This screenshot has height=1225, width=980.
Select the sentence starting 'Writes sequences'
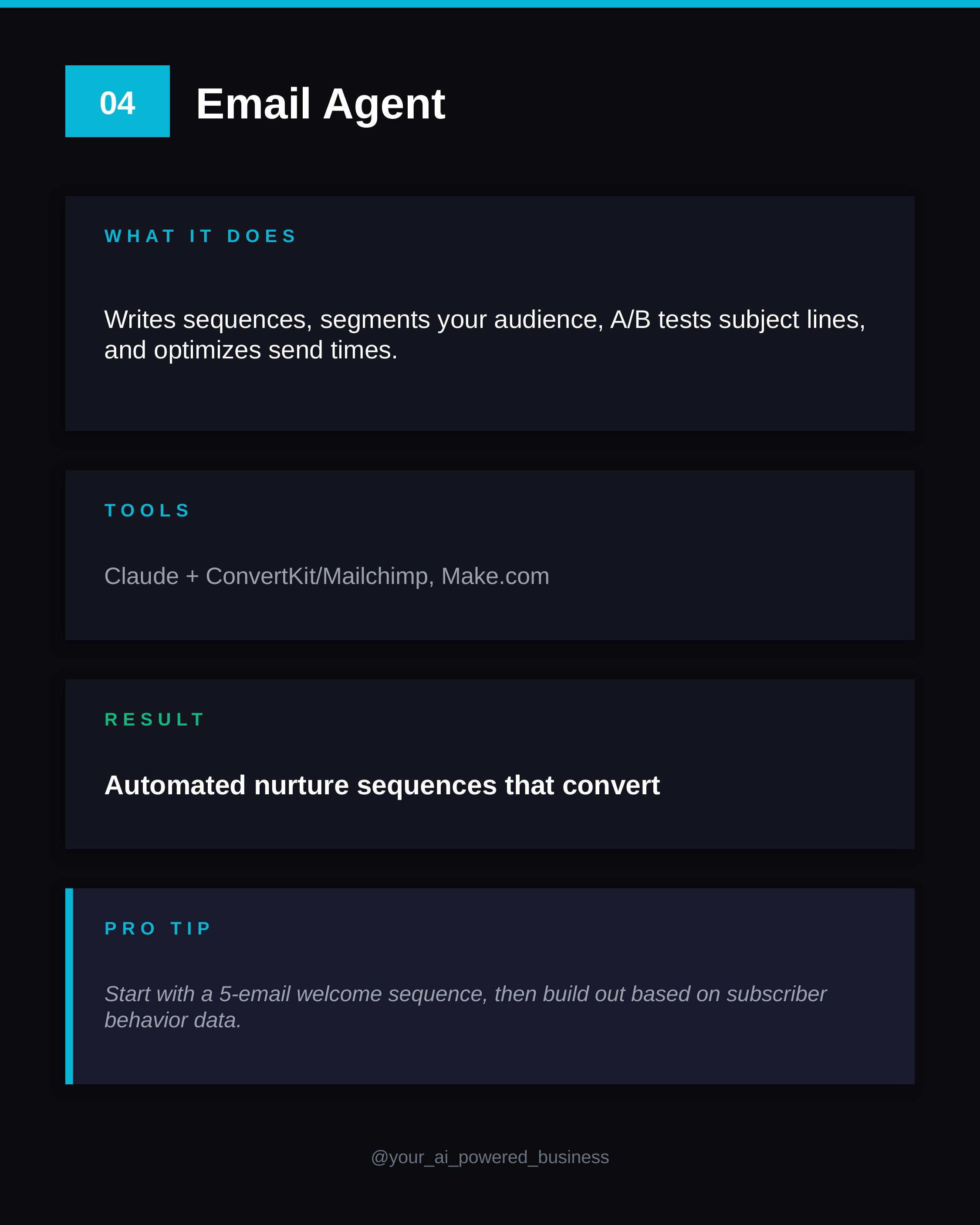click(x=484, y=334)
